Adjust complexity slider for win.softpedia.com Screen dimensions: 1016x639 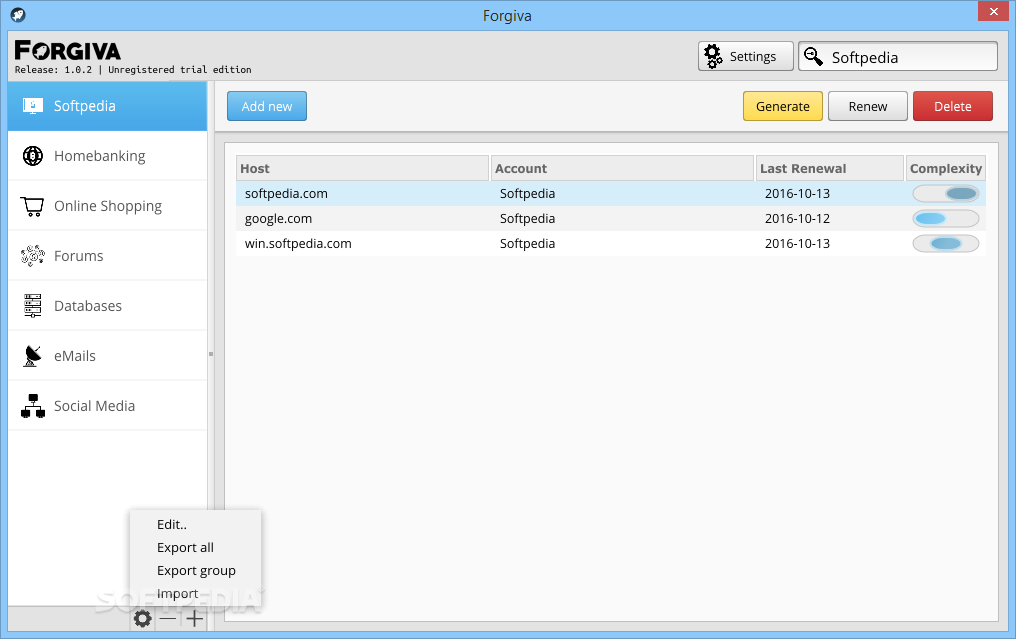(x=945, y=244)
